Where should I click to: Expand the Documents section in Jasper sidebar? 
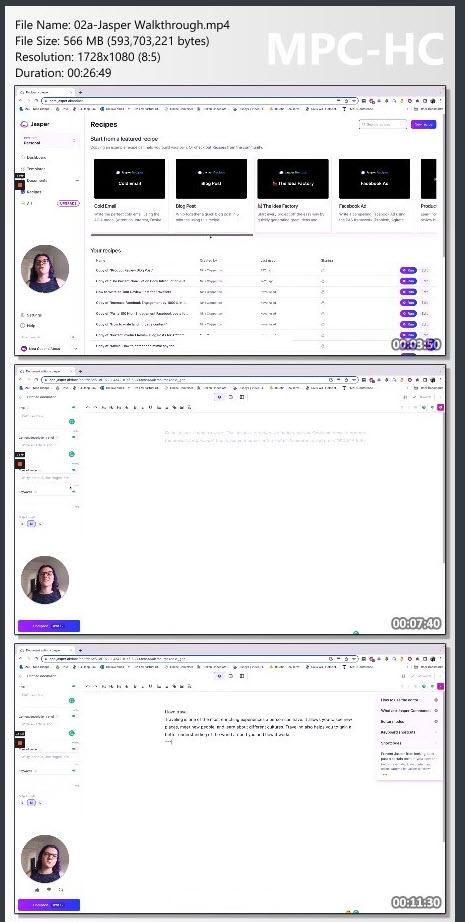point(77,181)
